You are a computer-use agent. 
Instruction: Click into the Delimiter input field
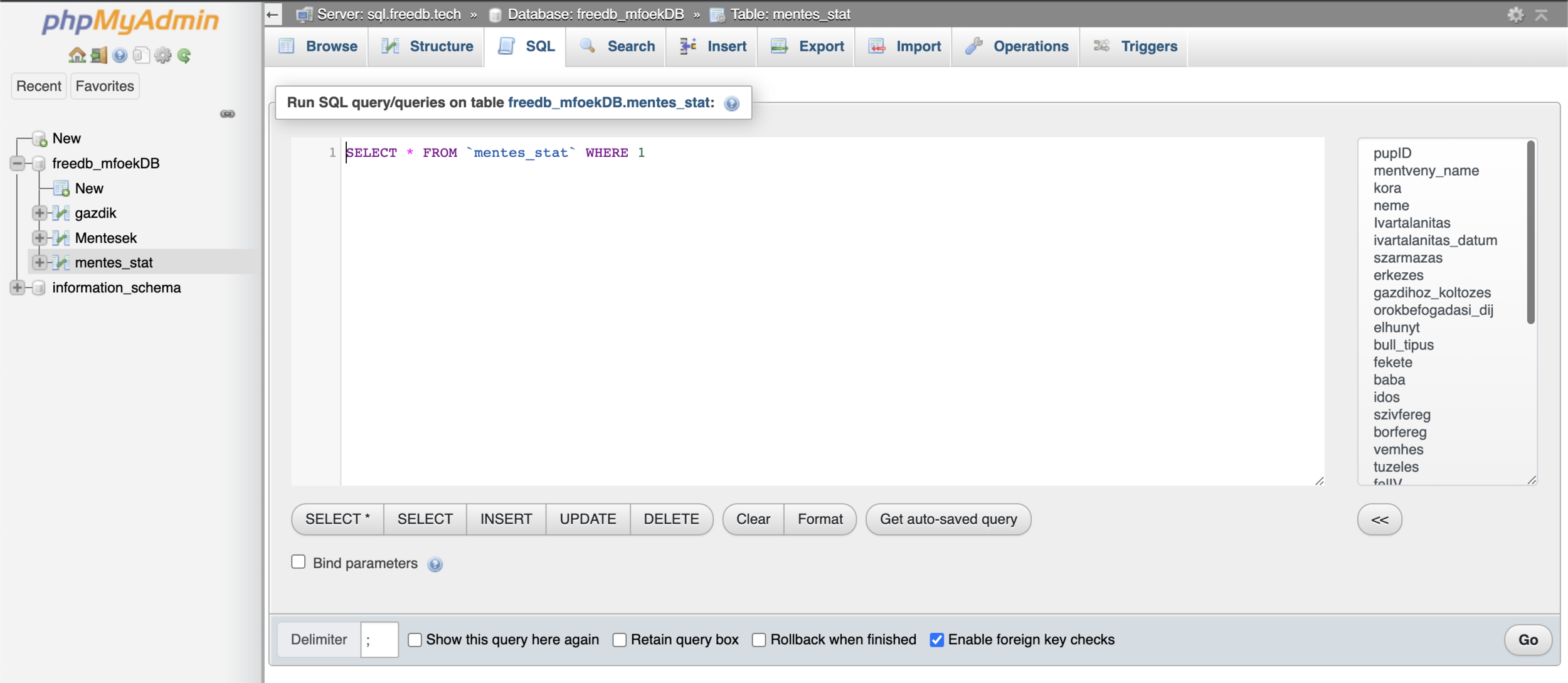pyautogui.click(x=379, y=640)
